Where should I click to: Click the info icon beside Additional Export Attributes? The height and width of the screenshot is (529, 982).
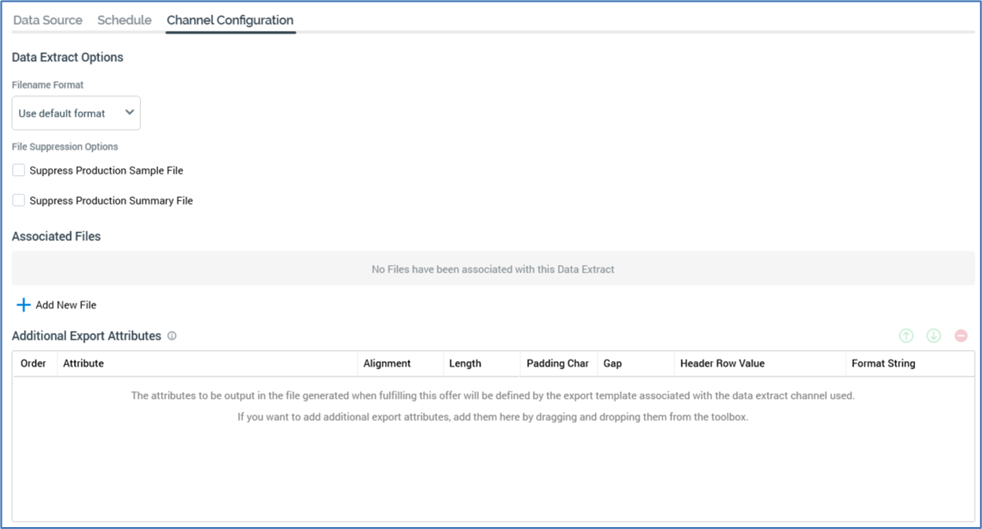[x=172, y=337]
